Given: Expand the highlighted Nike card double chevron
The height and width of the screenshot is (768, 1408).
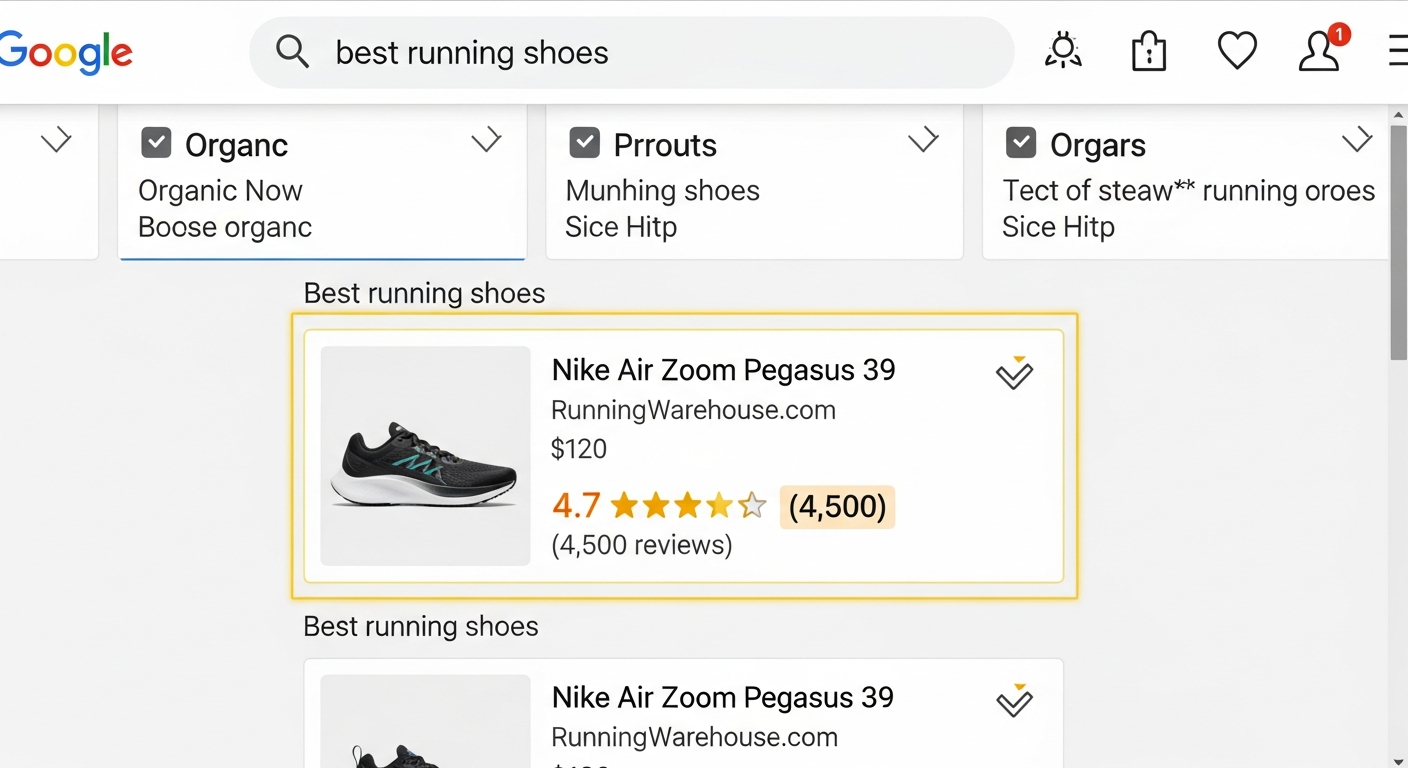Looking at the screenshot, I should click(1014, 375).
